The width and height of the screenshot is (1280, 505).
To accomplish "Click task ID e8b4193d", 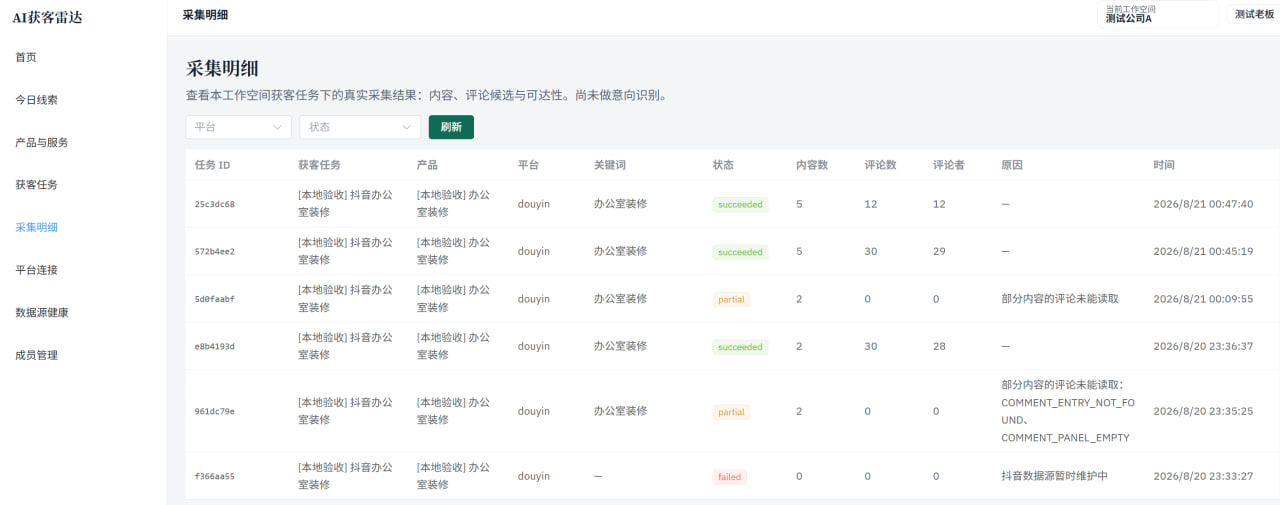I will (215, 347).
